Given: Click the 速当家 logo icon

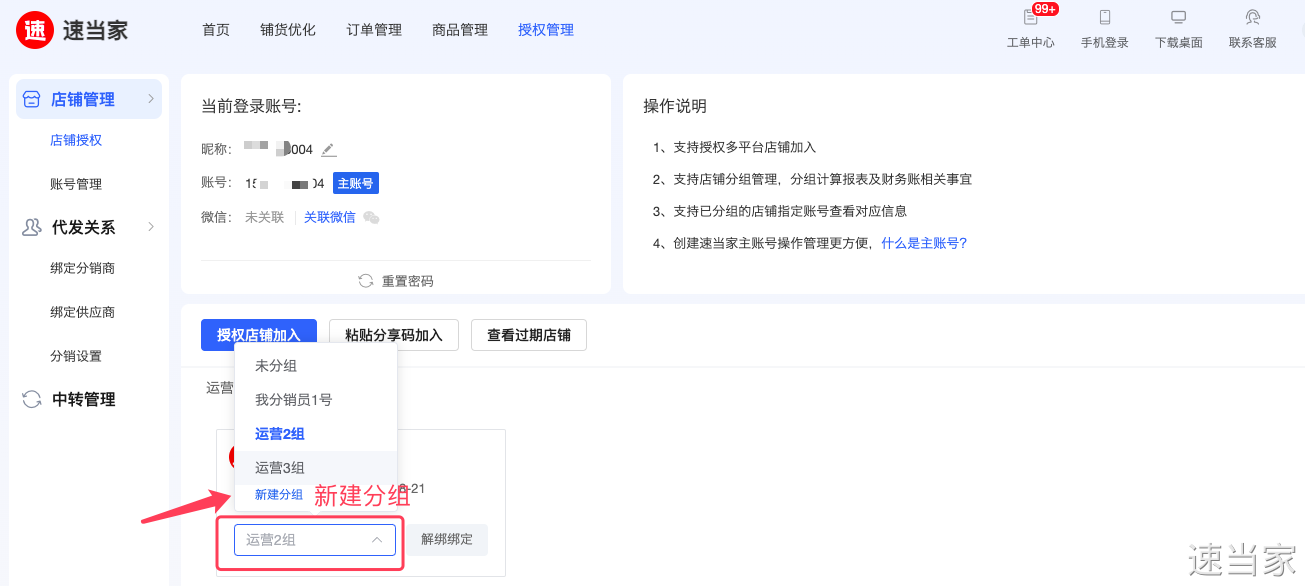Looking at the screenshot, I should click(x=35, y=30).
